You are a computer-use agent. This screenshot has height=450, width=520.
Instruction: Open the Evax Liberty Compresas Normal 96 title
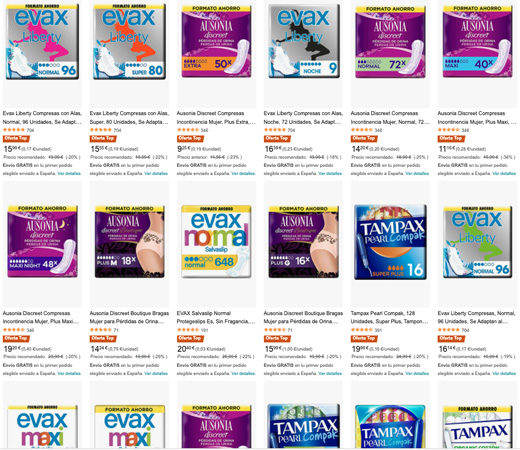[477, 317]
